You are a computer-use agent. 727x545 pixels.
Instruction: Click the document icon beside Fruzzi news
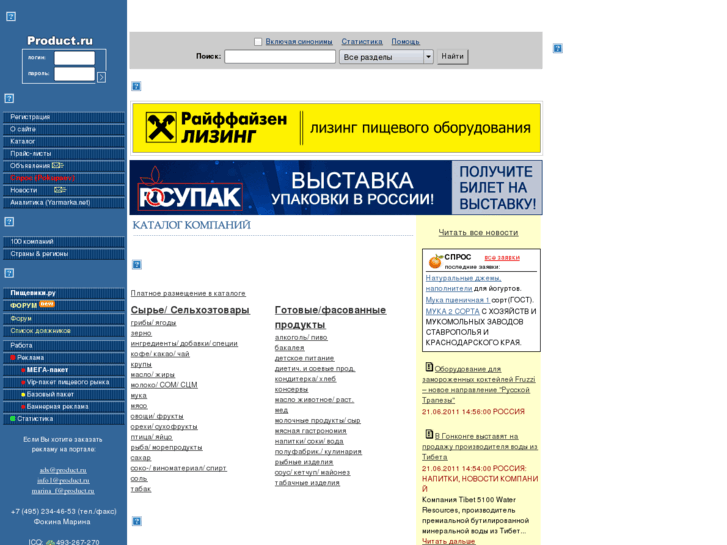click(x=429, y=367)
